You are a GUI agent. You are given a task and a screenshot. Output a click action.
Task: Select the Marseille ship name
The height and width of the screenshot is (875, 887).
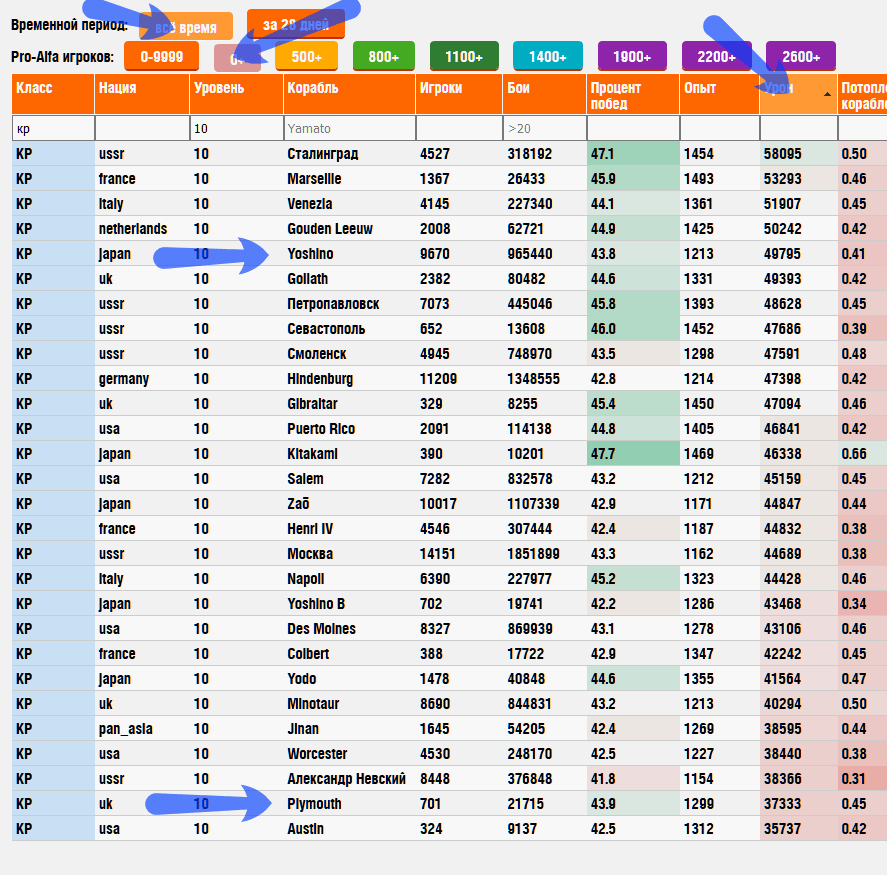(314, 179)
